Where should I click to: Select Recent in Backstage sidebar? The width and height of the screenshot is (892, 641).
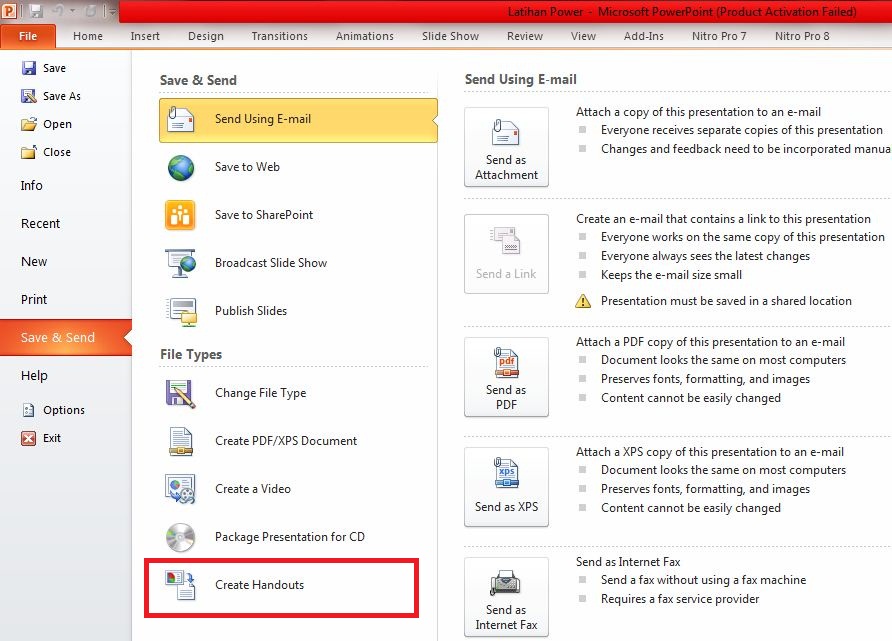point(66,224)
